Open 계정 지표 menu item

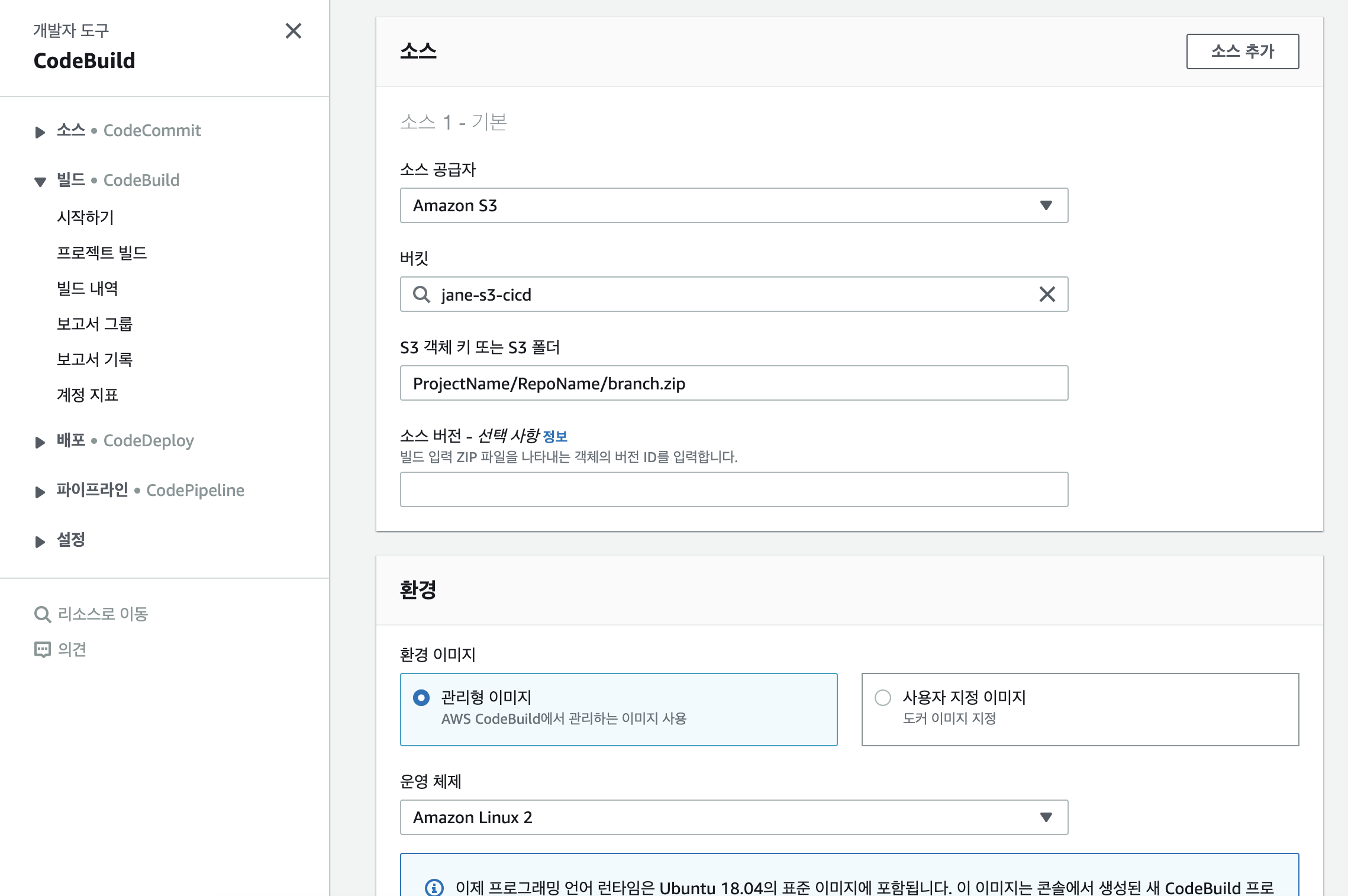88,395
